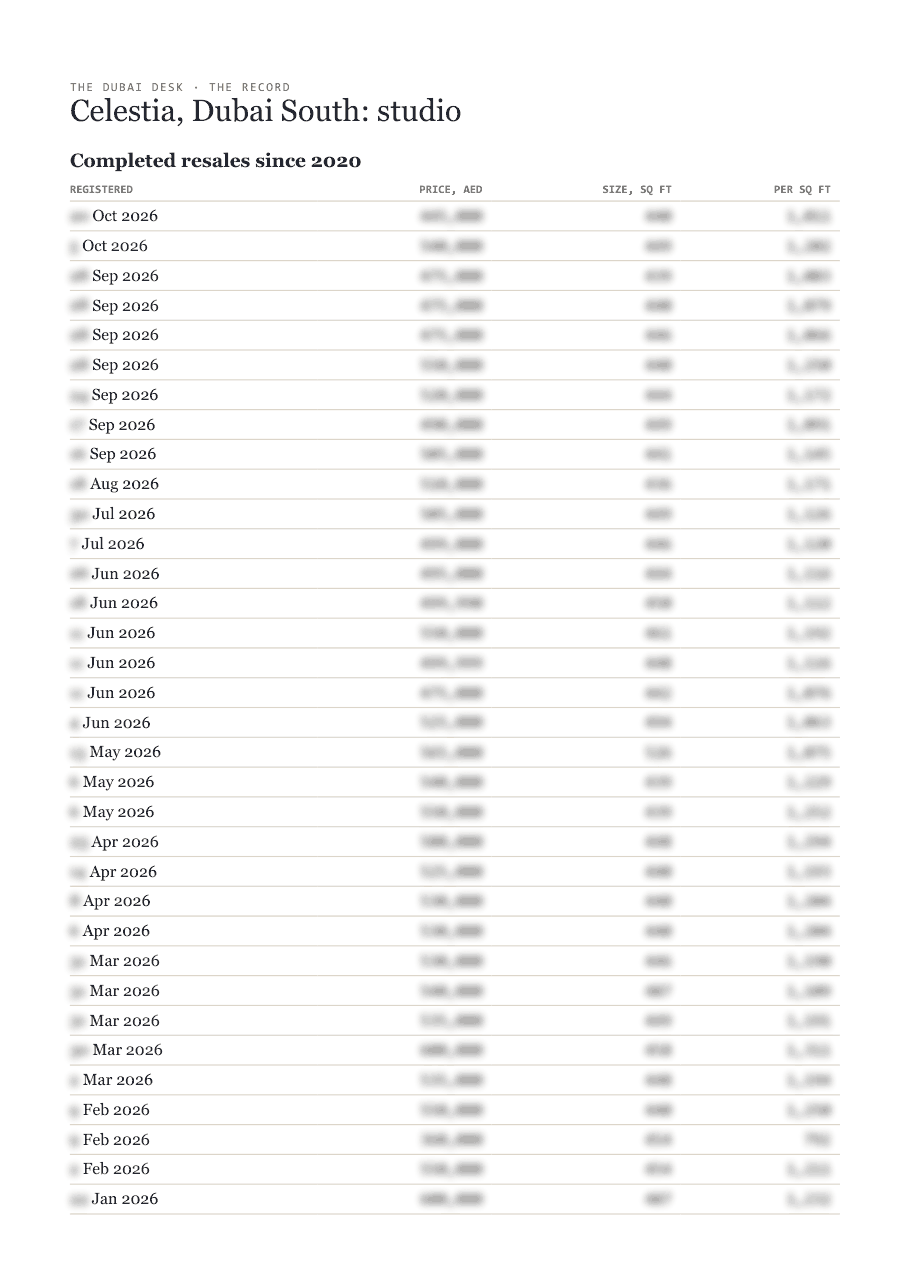Click the SIZE, SQ FT column header
Screen dimensions: 911x1288
tap(637, 189)
